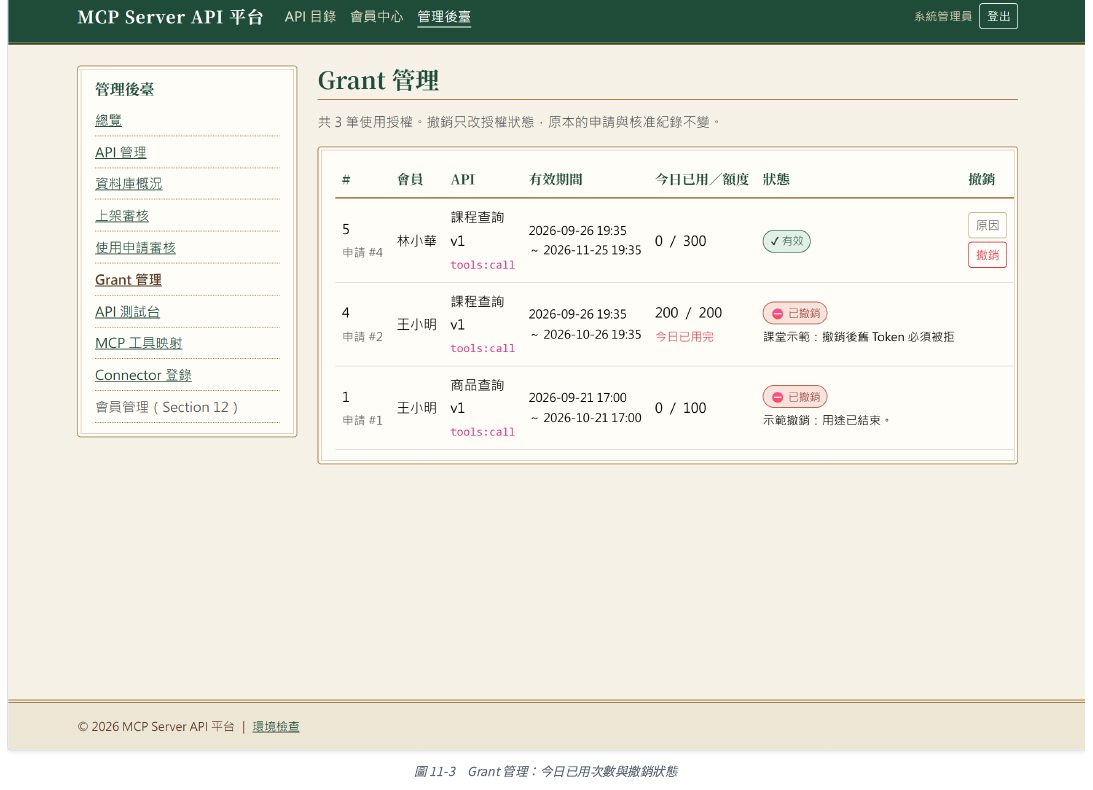Viewport: 1093px width, 790px height.
Task: Click 課程查詢 in the 林小華 row
Action: click(x=477, y=217)
